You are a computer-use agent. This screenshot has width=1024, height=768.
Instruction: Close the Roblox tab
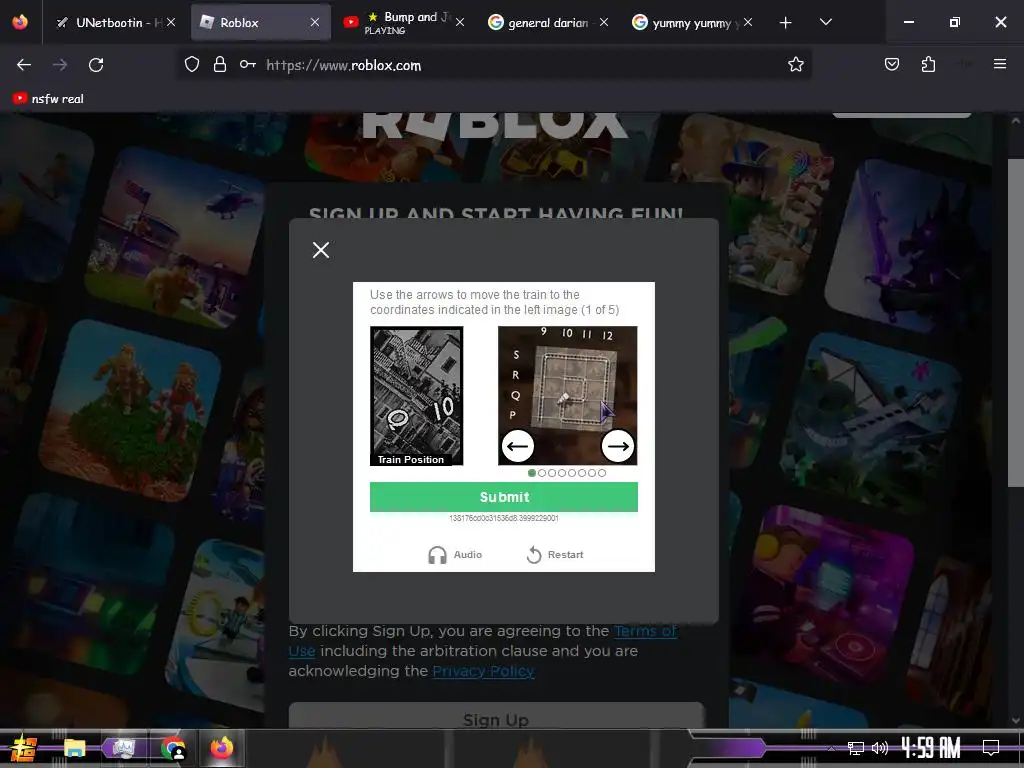point(315,22)
